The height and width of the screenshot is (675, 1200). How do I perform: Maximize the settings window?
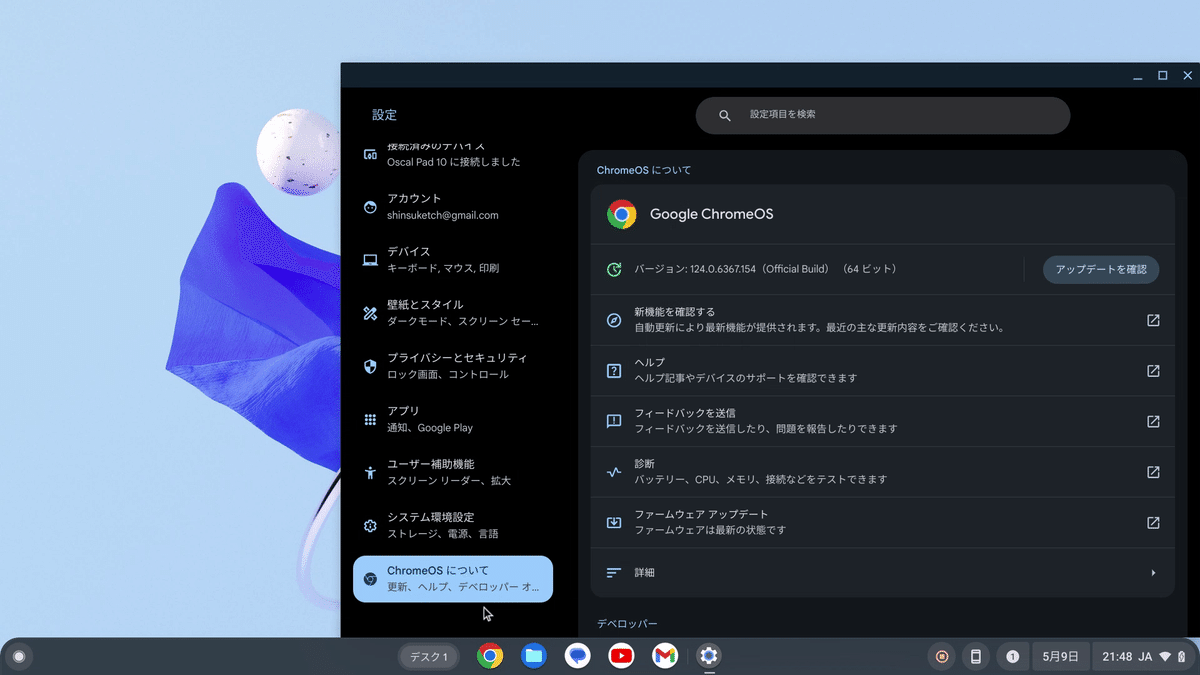1163,76
